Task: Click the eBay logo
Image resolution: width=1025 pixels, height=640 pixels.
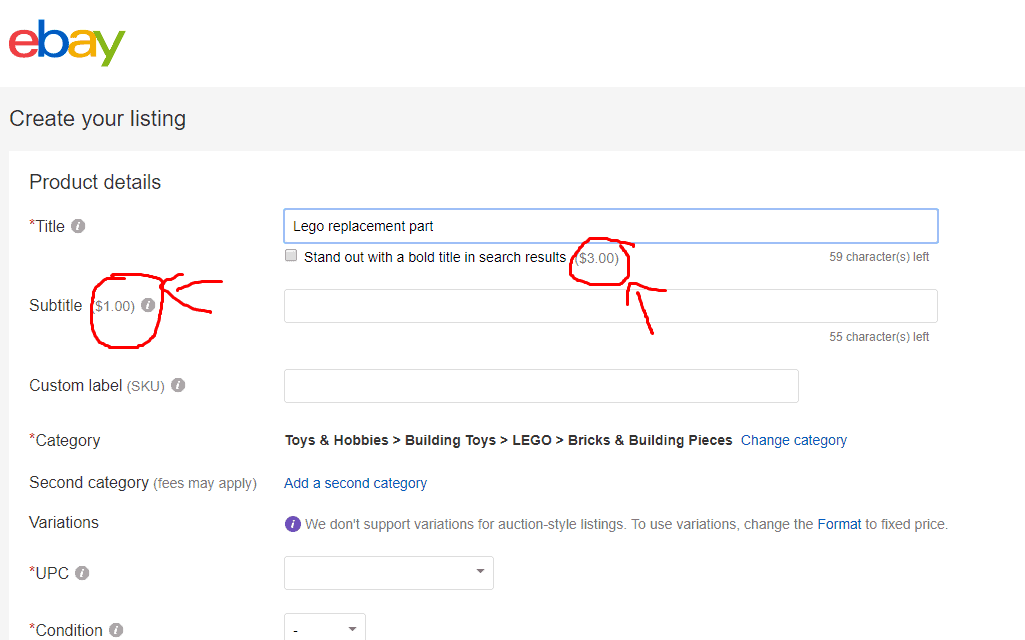Action: tap(67, 43)
